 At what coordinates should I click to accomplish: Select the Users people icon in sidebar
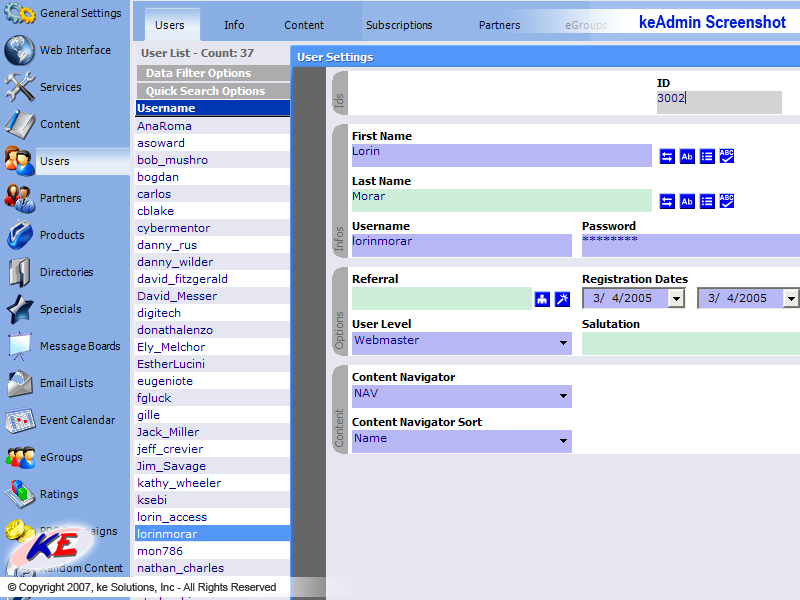tap(19, 161)
